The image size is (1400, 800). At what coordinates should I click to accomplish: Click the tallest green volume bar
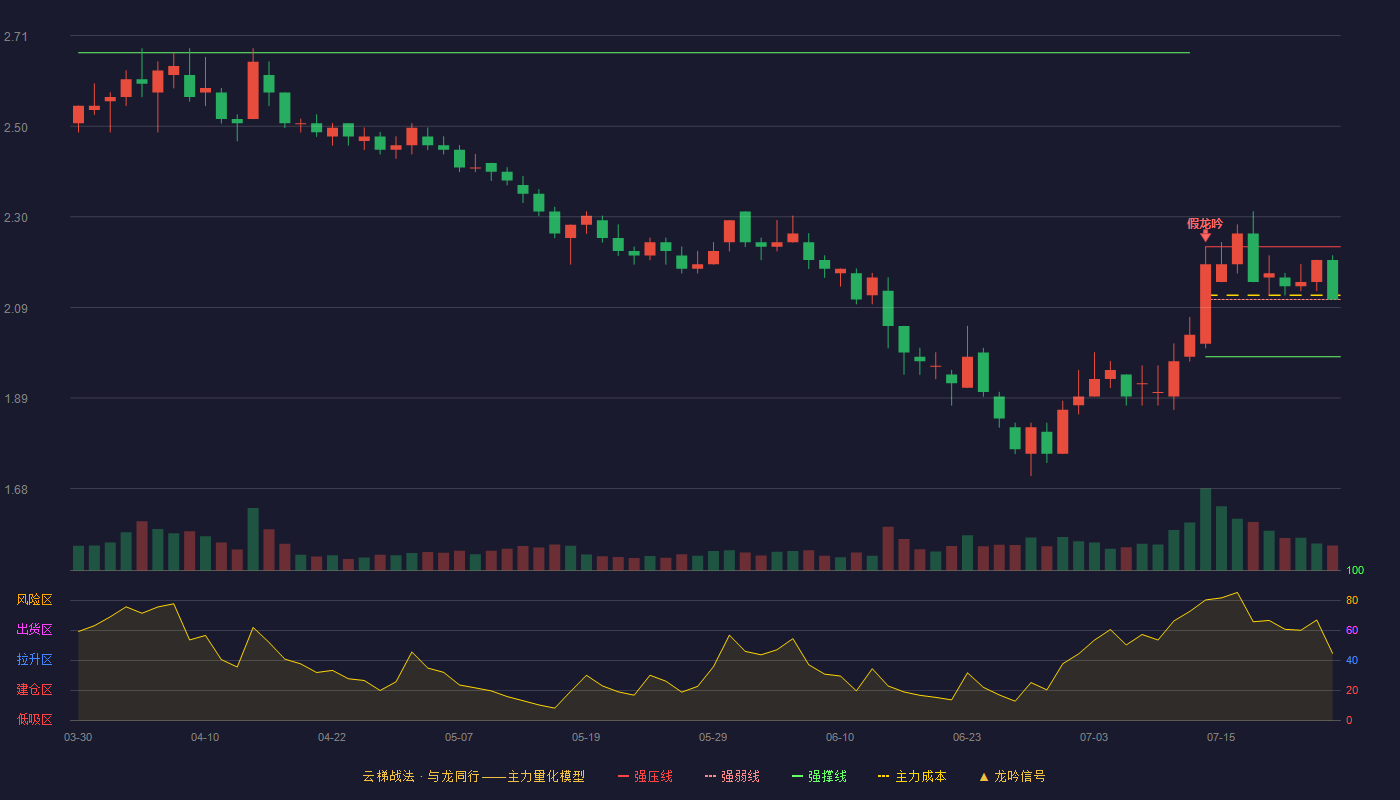(1205, 529)
